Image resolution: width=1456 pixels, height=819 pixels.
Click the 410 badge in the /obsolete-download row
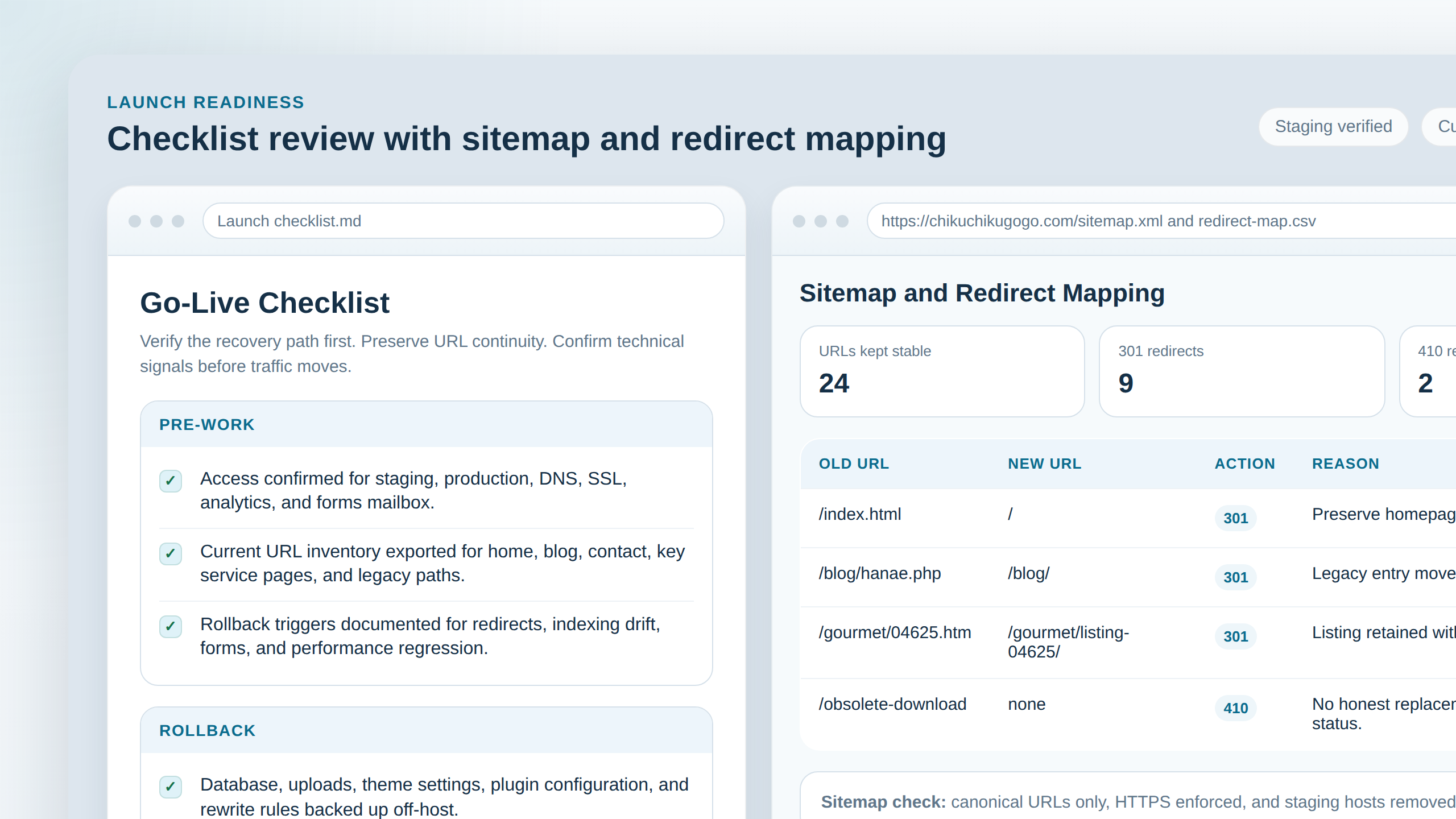point(1235,708)
